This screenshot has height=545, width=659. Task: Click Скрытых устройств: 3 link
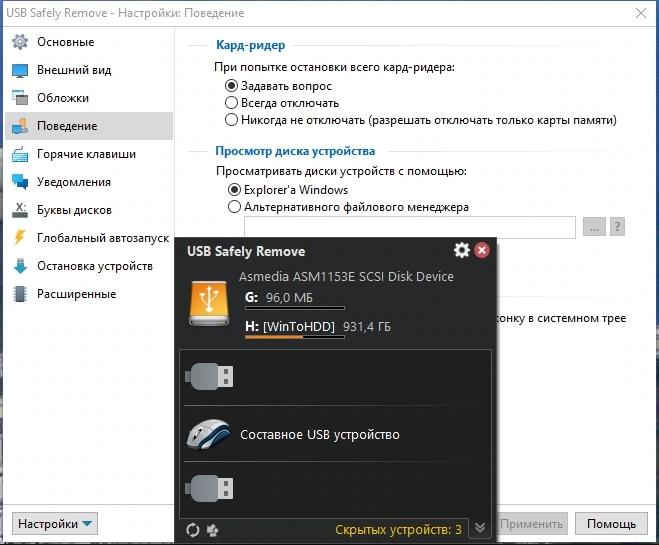398,530
